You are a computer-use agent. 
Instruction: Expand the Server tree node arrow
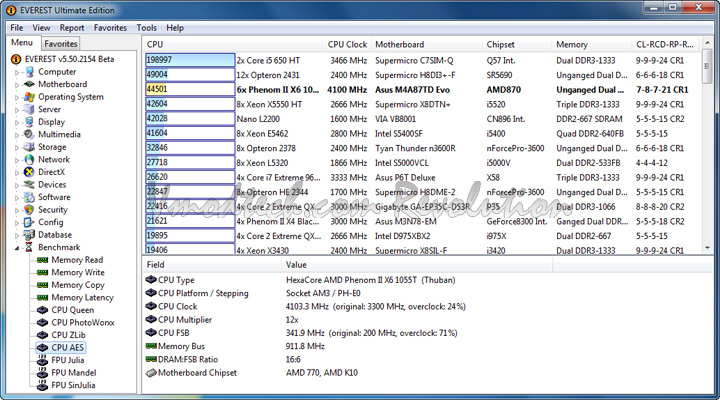17,110
